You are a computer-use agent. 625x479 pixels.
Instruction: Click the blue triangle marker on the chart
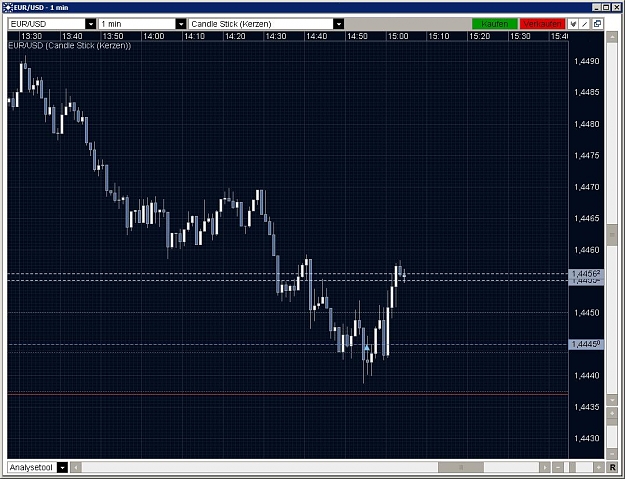click(367, 348)
